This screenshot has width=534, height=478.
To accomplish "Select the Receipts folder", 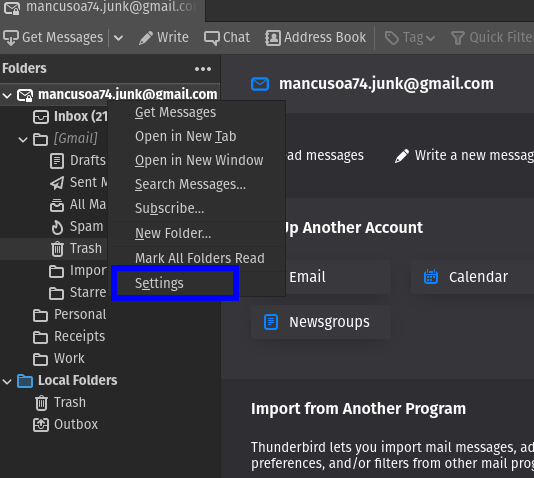I will [79, 336].
